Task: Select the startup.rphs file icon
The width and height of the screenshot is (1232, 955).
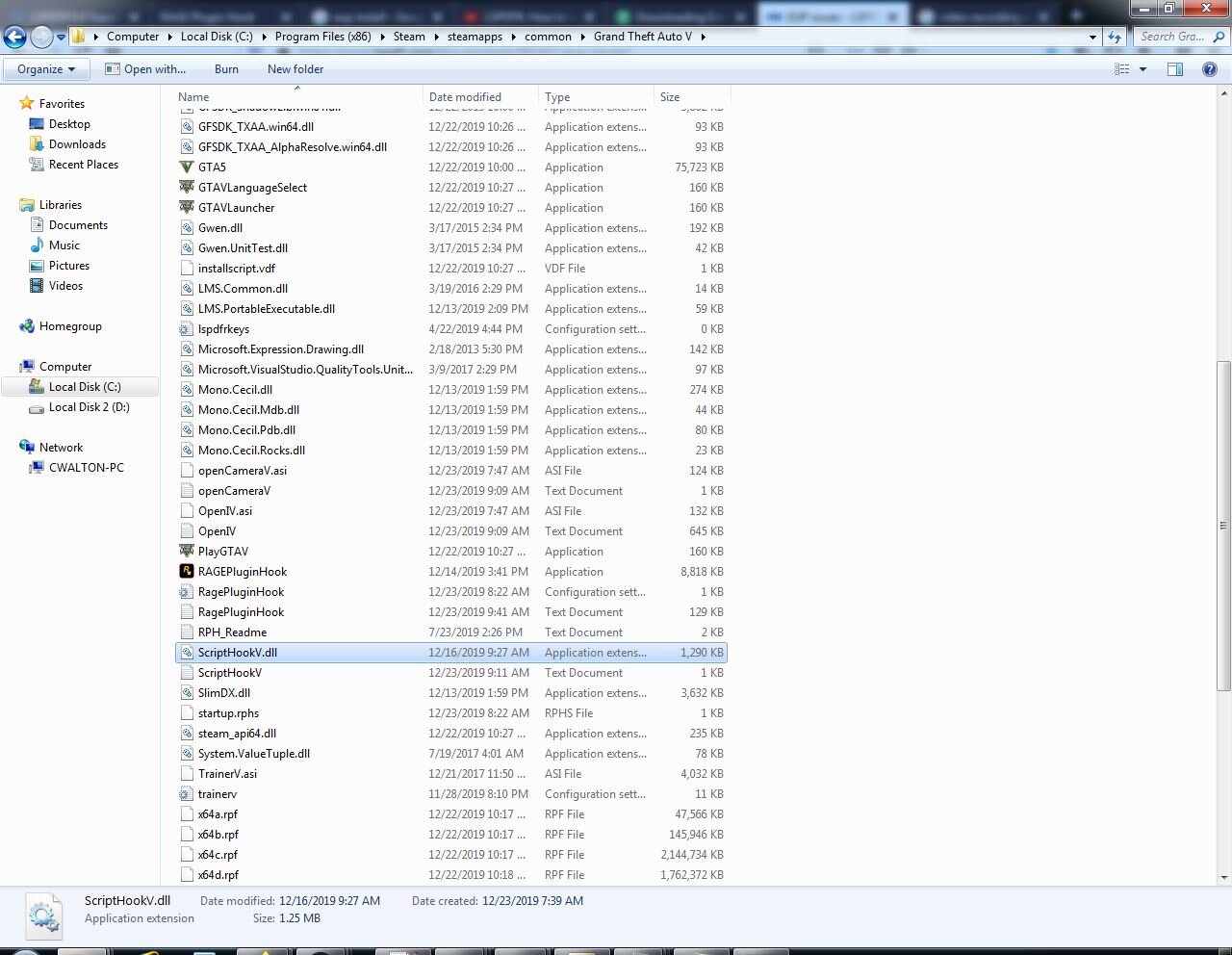Action: (187, 713)
